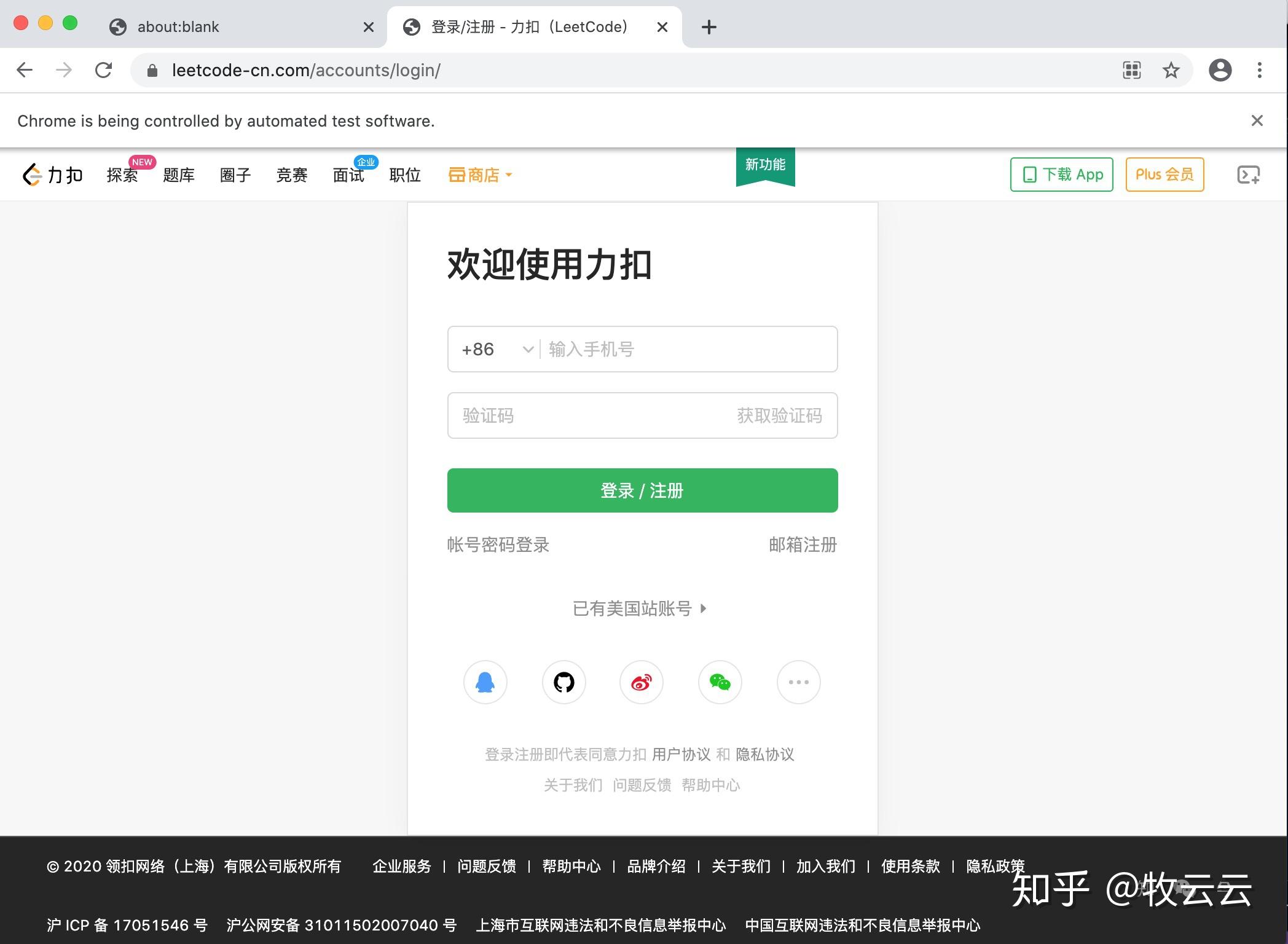Open more login options via ellipsis icon

798,682
